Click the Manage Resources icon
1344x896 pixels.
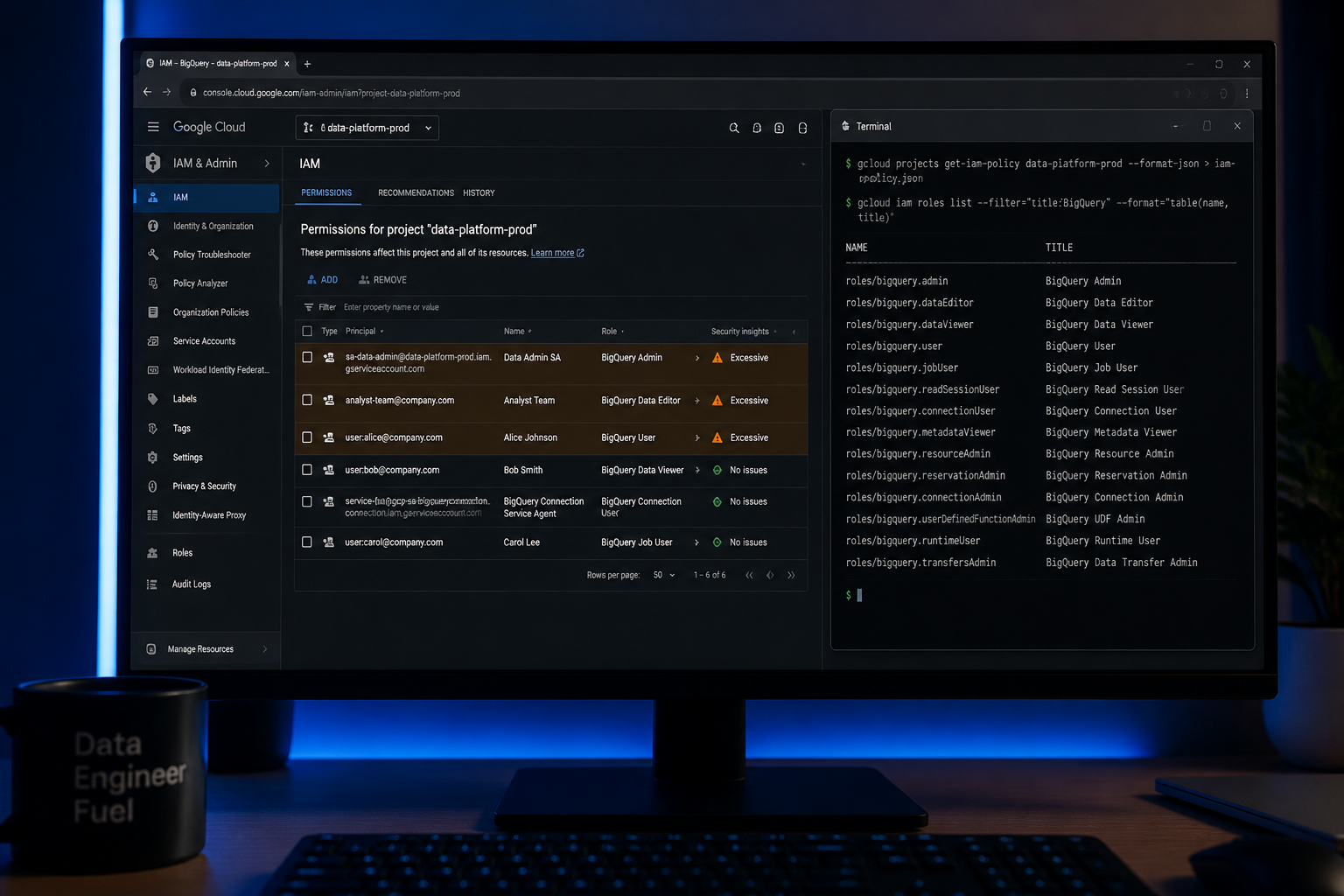151,649
